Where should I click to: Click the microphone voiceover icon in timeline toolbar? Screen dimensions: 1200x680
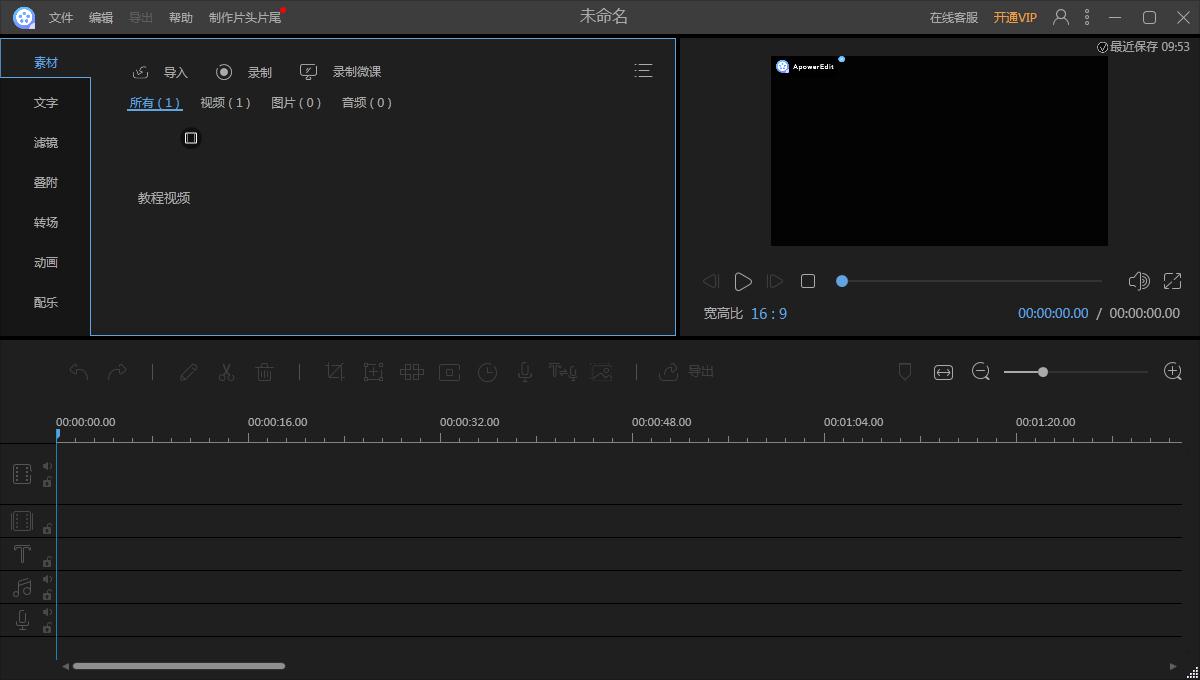(x=524, y=372)
